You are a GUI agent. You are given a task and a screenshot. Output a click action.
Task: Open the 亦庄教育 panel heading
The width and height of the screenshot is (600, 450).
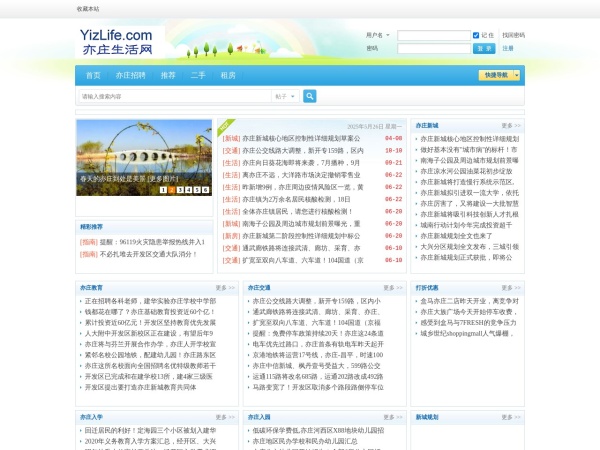91,288
